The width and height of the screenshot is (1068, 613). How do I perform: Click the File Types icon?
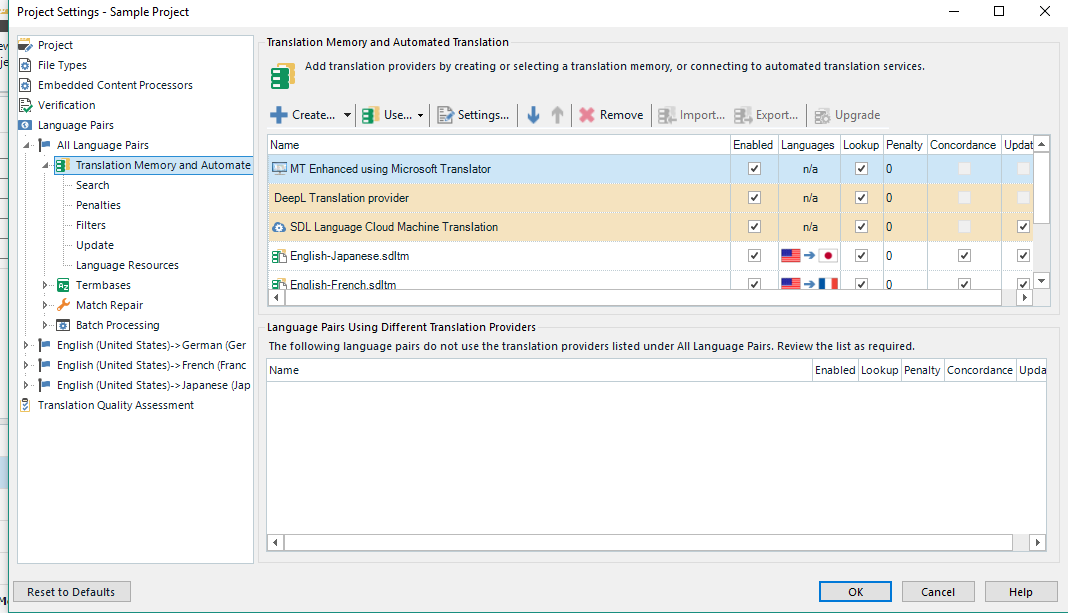tap(25, 65)
